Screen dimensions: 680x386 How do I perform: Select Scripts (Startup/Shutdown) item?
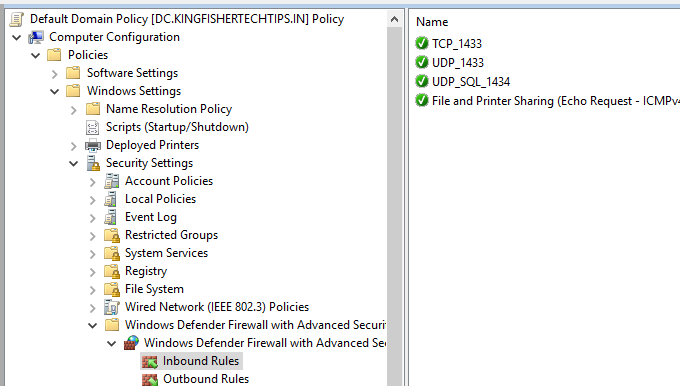(x=177, y=127)
